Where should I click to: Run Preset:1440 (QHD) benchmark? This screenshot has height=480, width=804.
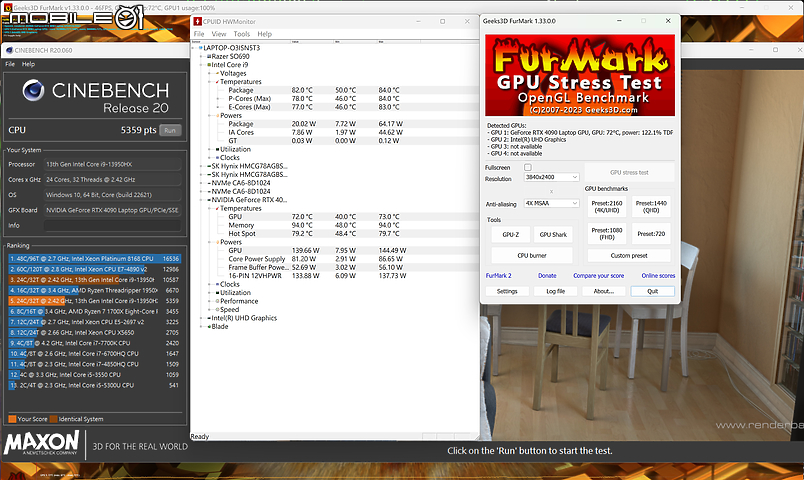[651, 207]
